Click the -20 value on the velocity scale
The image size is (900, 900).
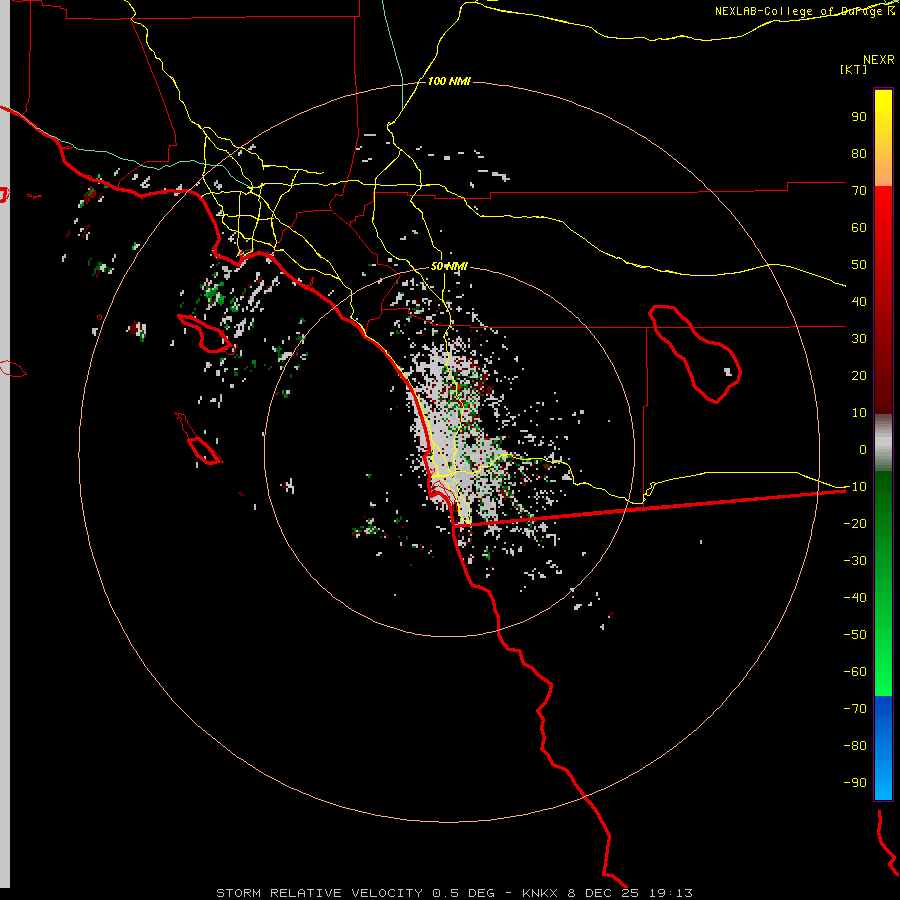(x=855, y=524)
